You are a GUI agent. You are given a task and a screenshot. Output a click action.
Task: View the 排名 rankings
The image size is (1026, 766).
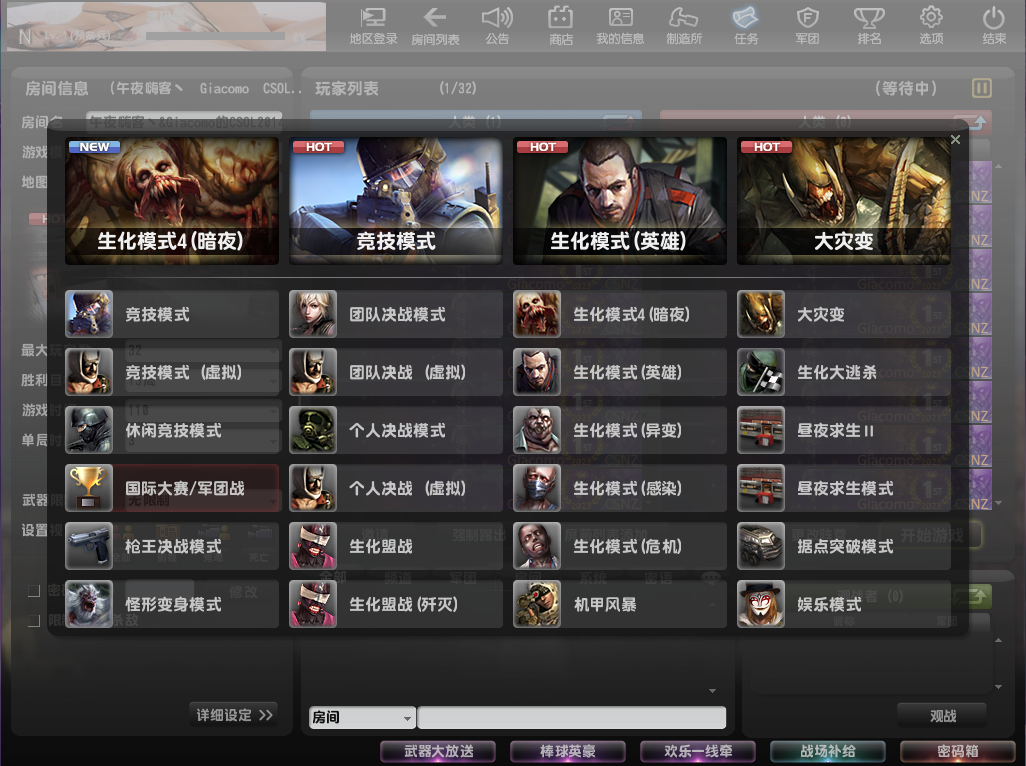pyautogui.click(x=868, y=25)
